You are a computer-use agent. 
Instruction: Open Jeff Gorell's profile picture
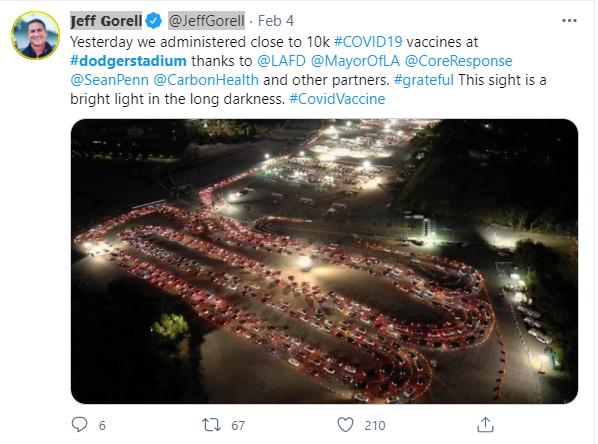pyautogui.click(x=35, y=35)
